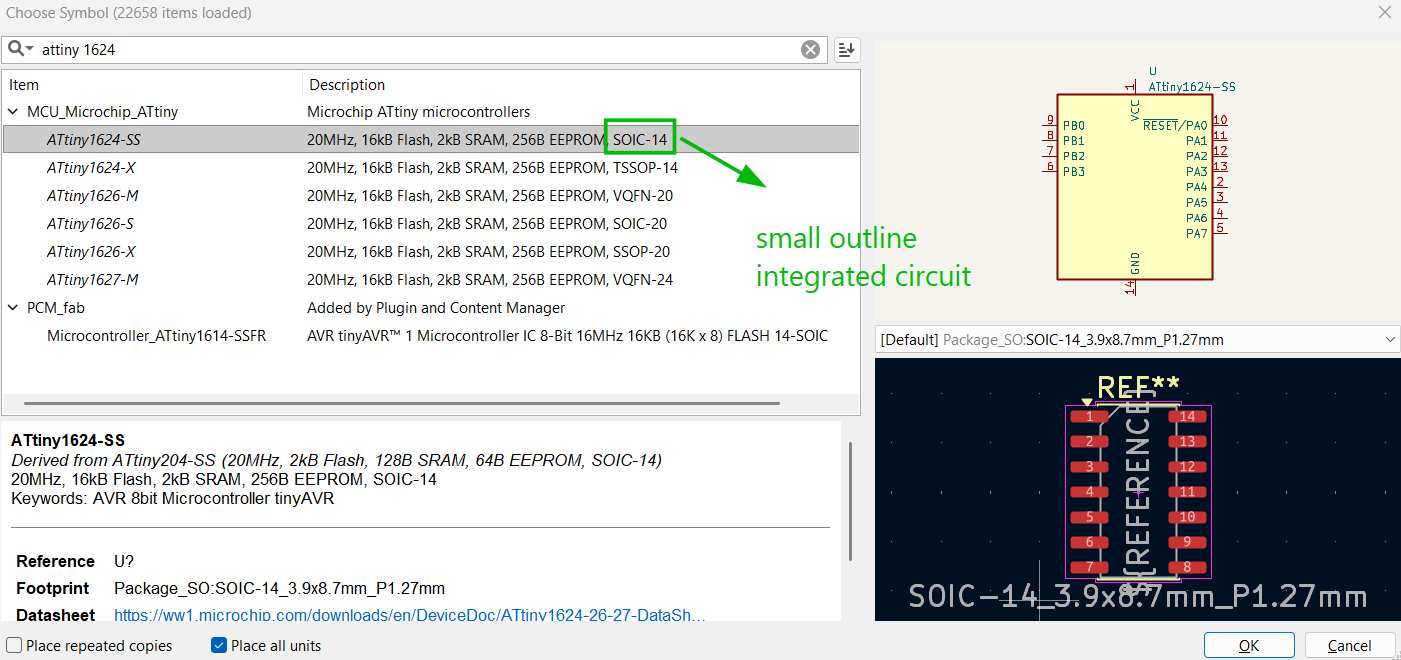Screen dimensions: 1401x660
Task: Click the Keywords line in details
Action: (173, 498)
